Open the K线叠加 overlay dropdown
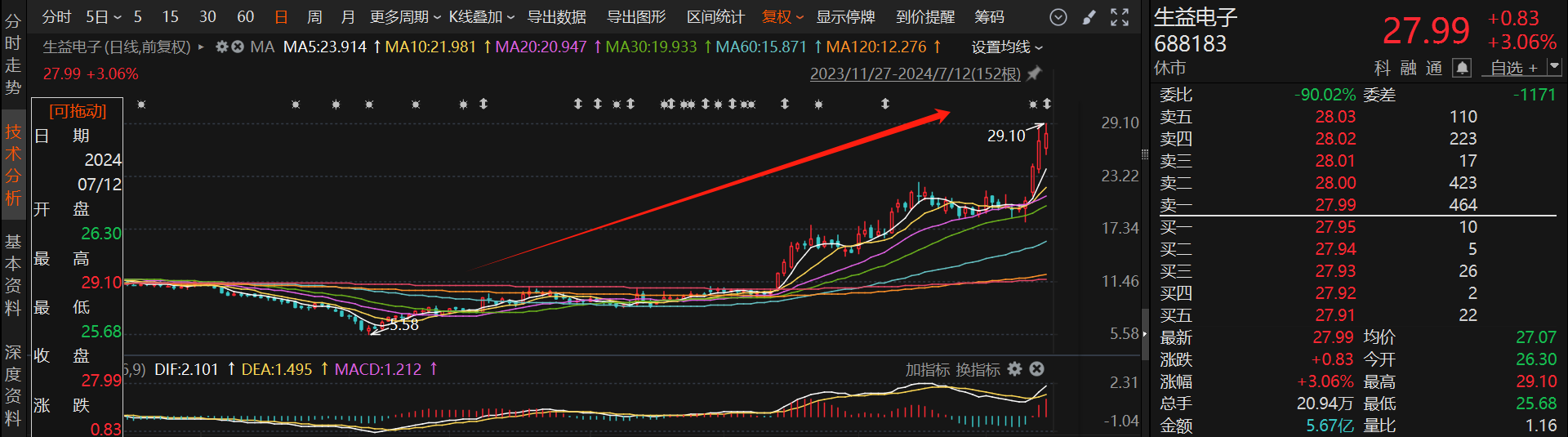1568x437 pixels. 482,17
